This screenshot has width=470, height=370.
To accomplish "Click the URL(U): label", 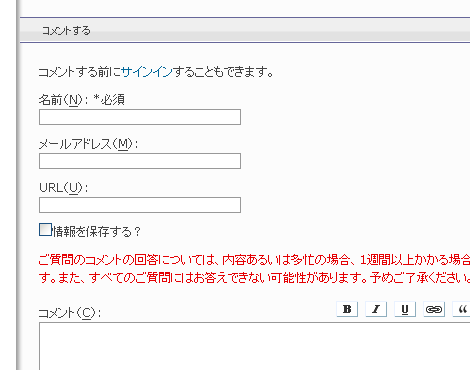I will coord(64,188).
